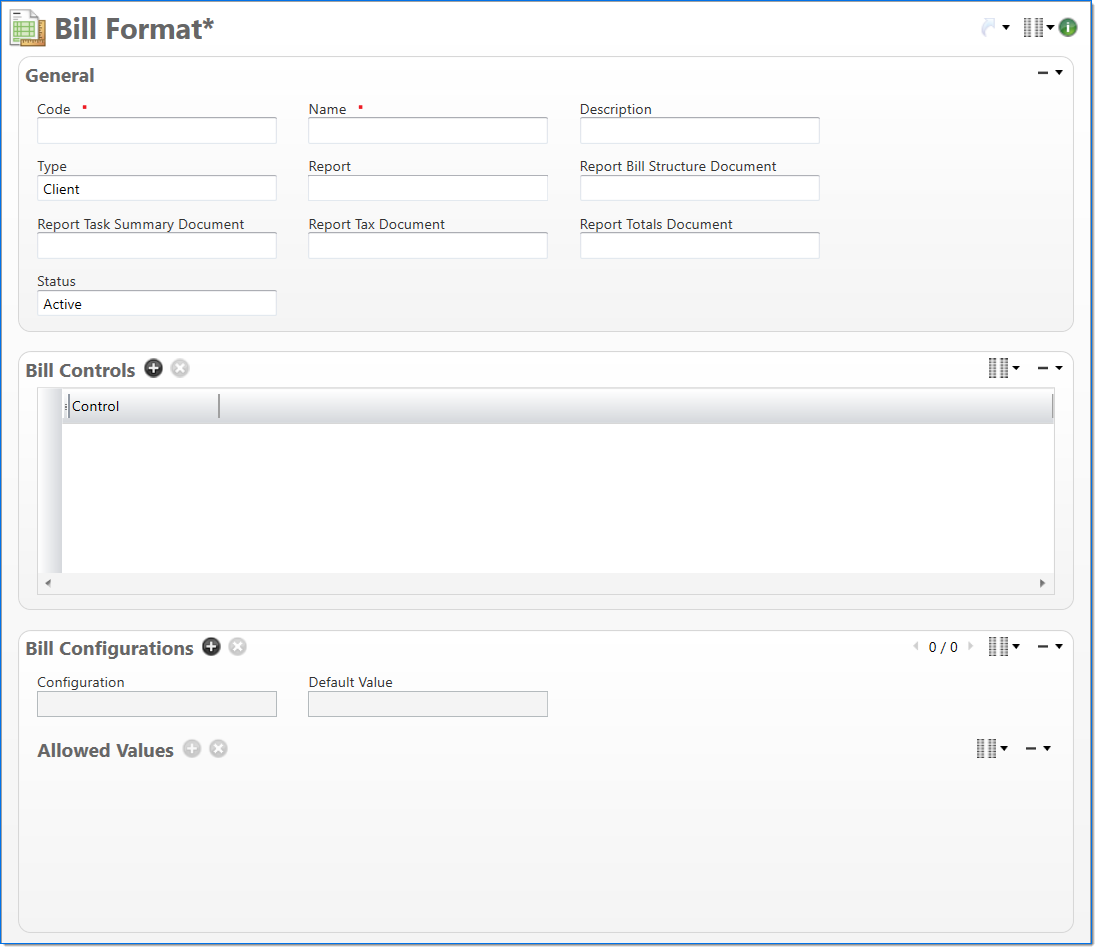Viewport: 1098px width, 950px height.
Task: Open Bill Controls column chooser dropdown
Action: (x=1003, y=368)
